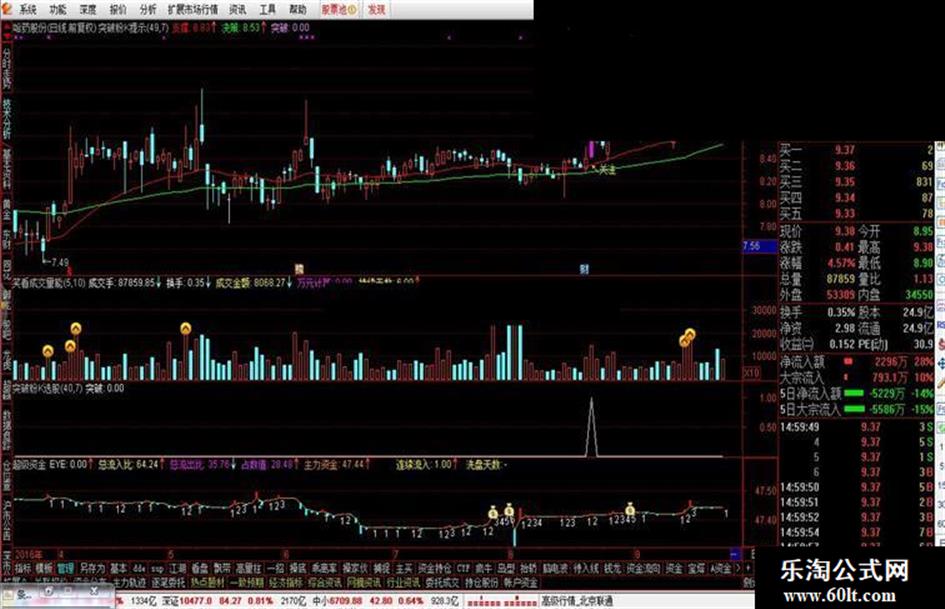The image size is (945, 609).
Task: Click first gold coin icon on volume bars
Action: [48, 351]
